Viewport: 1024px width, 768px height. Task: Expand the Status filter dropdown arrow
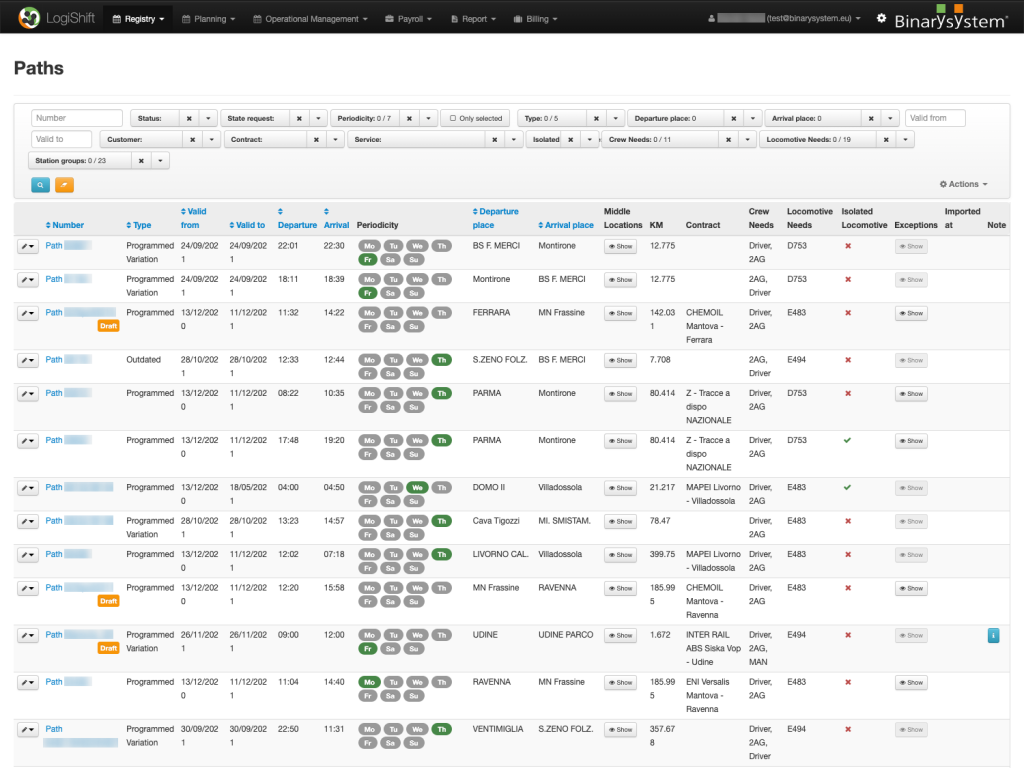pos(208,118)
